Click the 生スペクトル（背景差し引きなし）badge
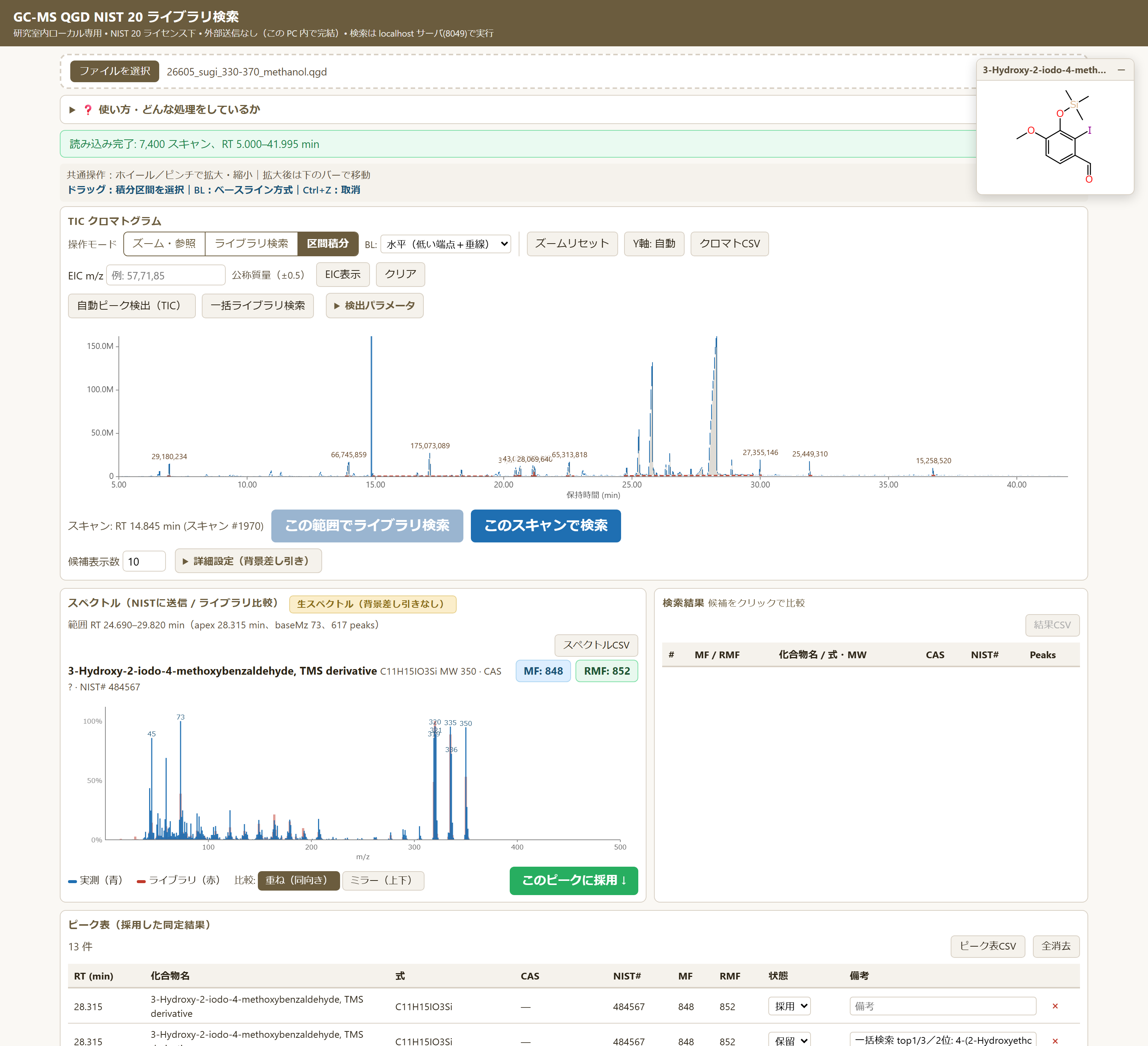Screen dimensions: 1148x1046 coord(373,604)
